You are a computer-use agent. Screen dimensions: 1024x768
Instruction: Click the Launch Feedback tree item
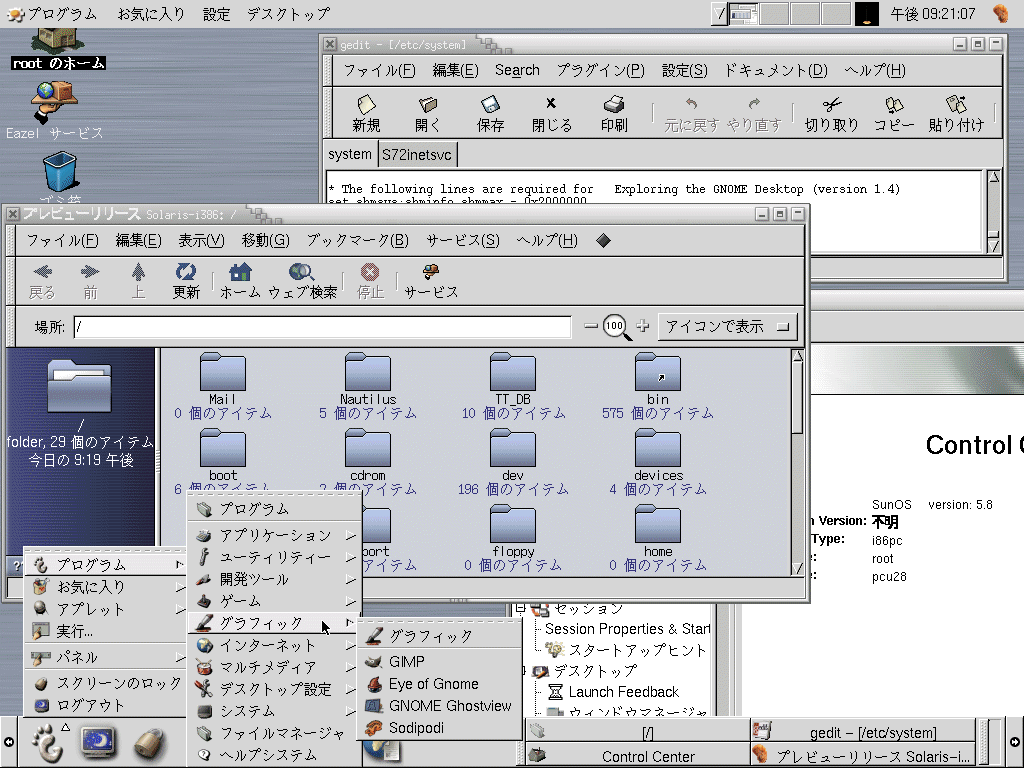(x=623, y=692)
